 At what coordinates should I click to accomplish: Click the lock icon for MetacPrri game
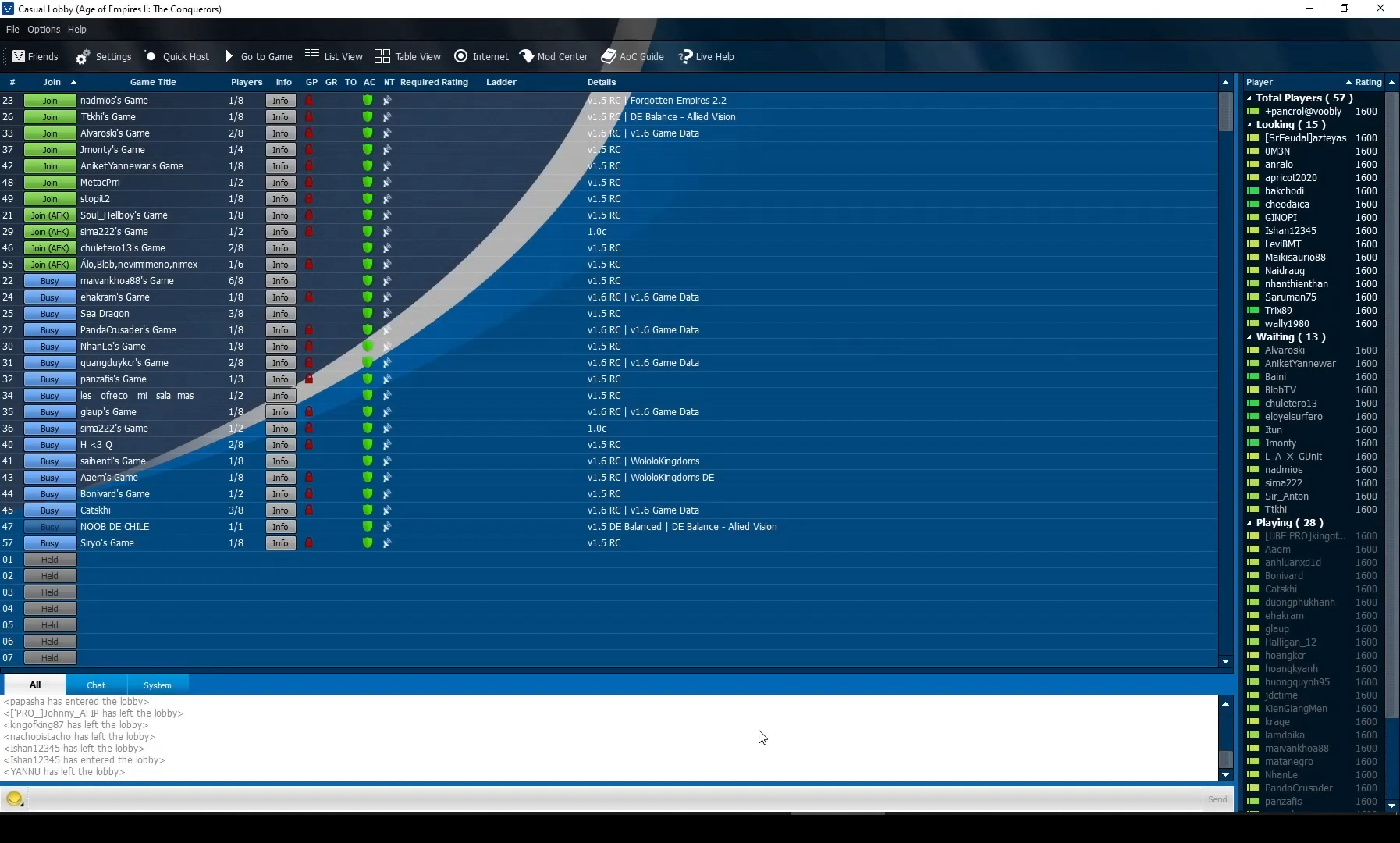[309, 182]
